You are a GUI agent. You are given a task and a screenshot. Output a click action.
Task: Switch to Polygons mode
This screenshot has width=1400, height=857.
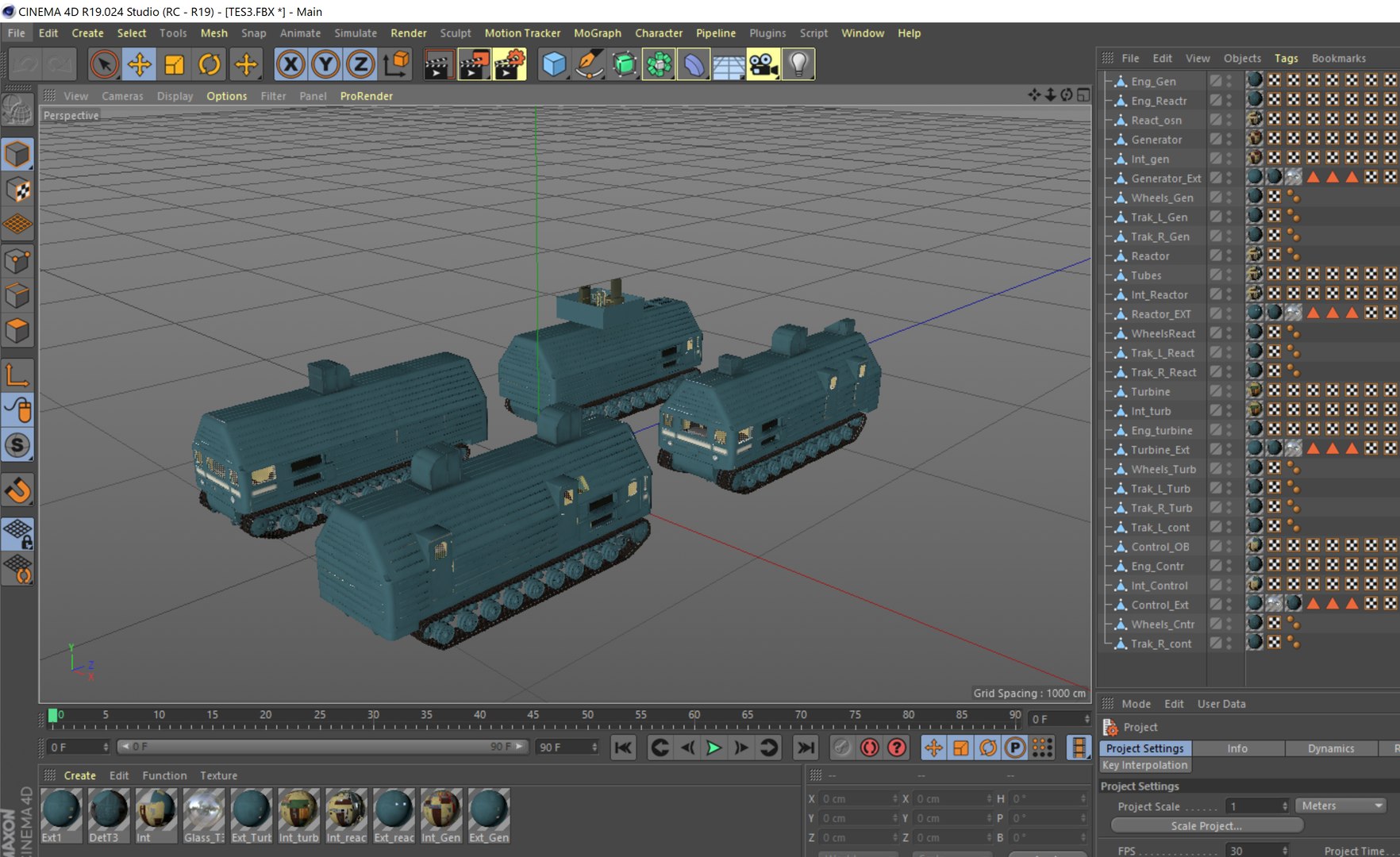click(x=17, y=331)
